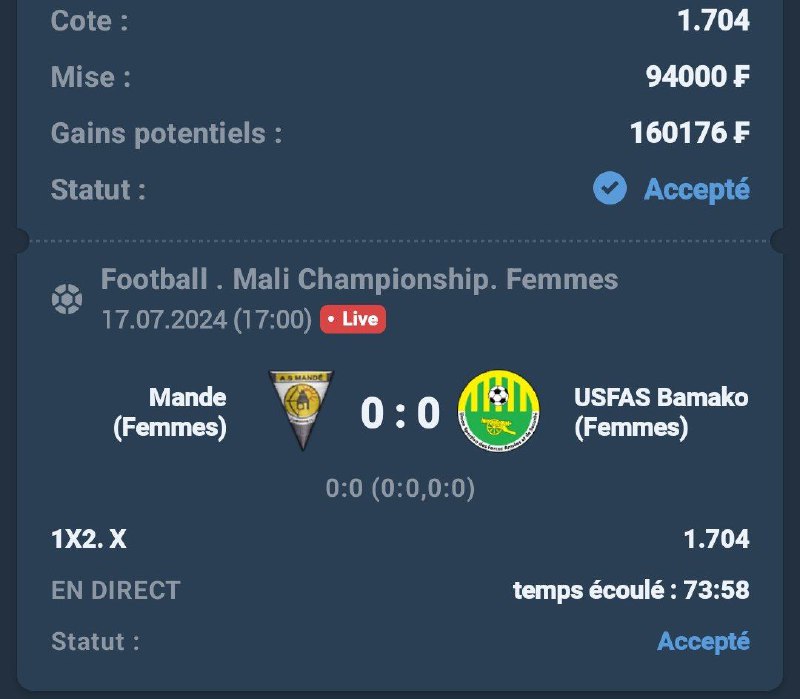Select the Mande (Femmes) team name

pyautogui.click(x=170, y=412)
